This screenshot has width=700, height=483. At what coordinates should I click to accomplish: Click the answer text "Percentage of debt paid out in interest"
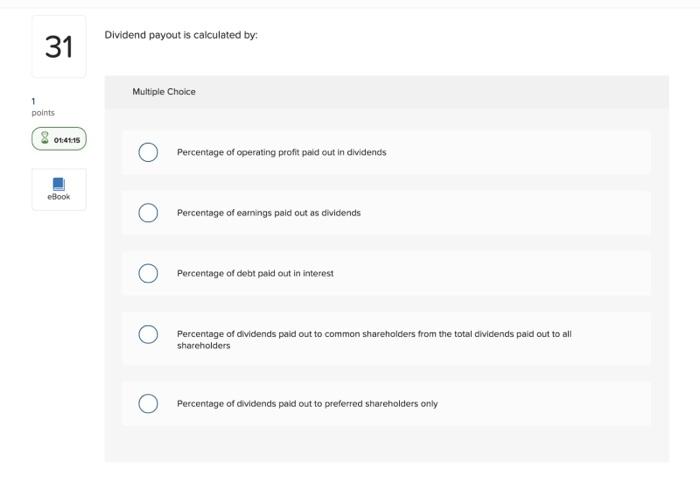pos(255,273)
